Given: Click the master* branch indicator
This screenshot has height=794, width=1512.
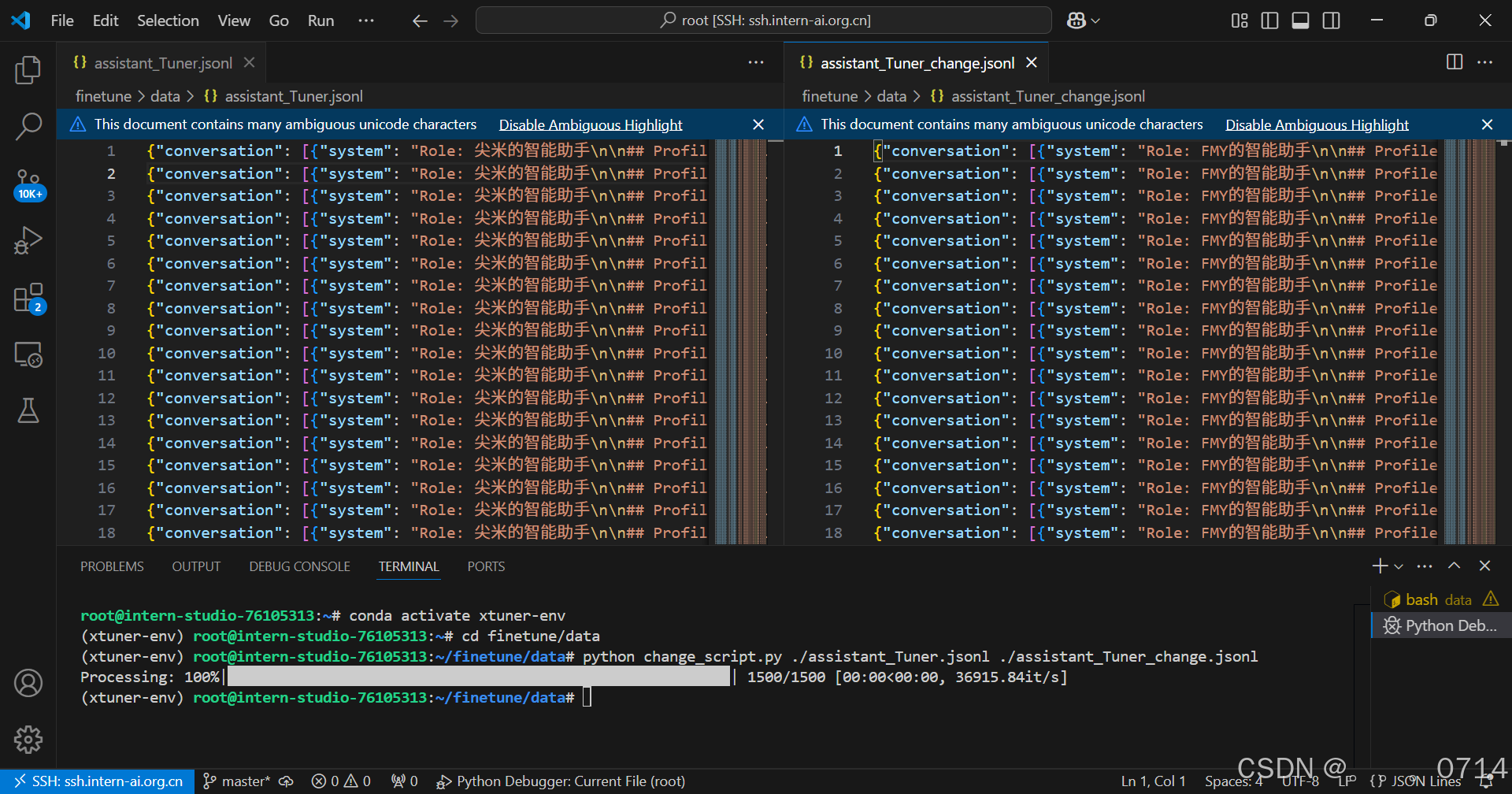Looking at the screenshot, I should tap(237, 781).
